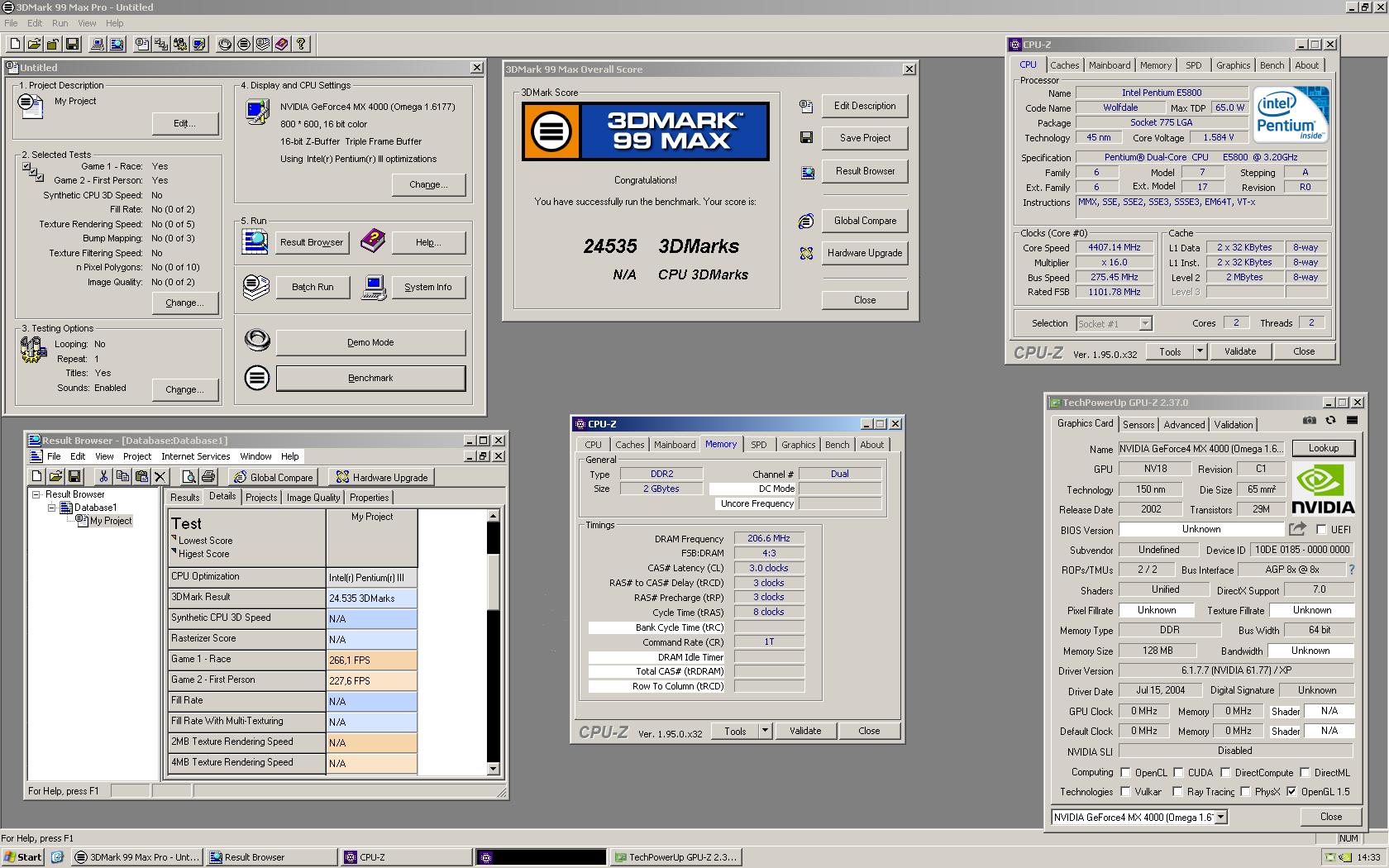Click the Save floppy icon in 3DMark toolbar

(72, 44)
